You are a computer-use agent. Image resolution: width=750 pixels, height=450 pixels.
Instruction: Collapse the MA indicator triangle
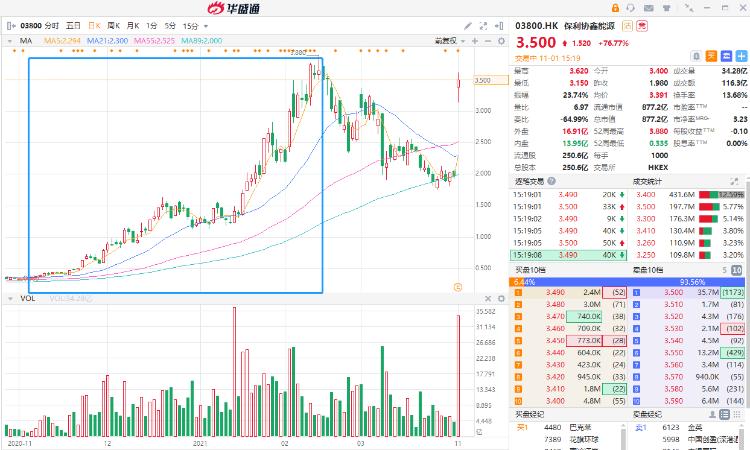pos(10,41)
